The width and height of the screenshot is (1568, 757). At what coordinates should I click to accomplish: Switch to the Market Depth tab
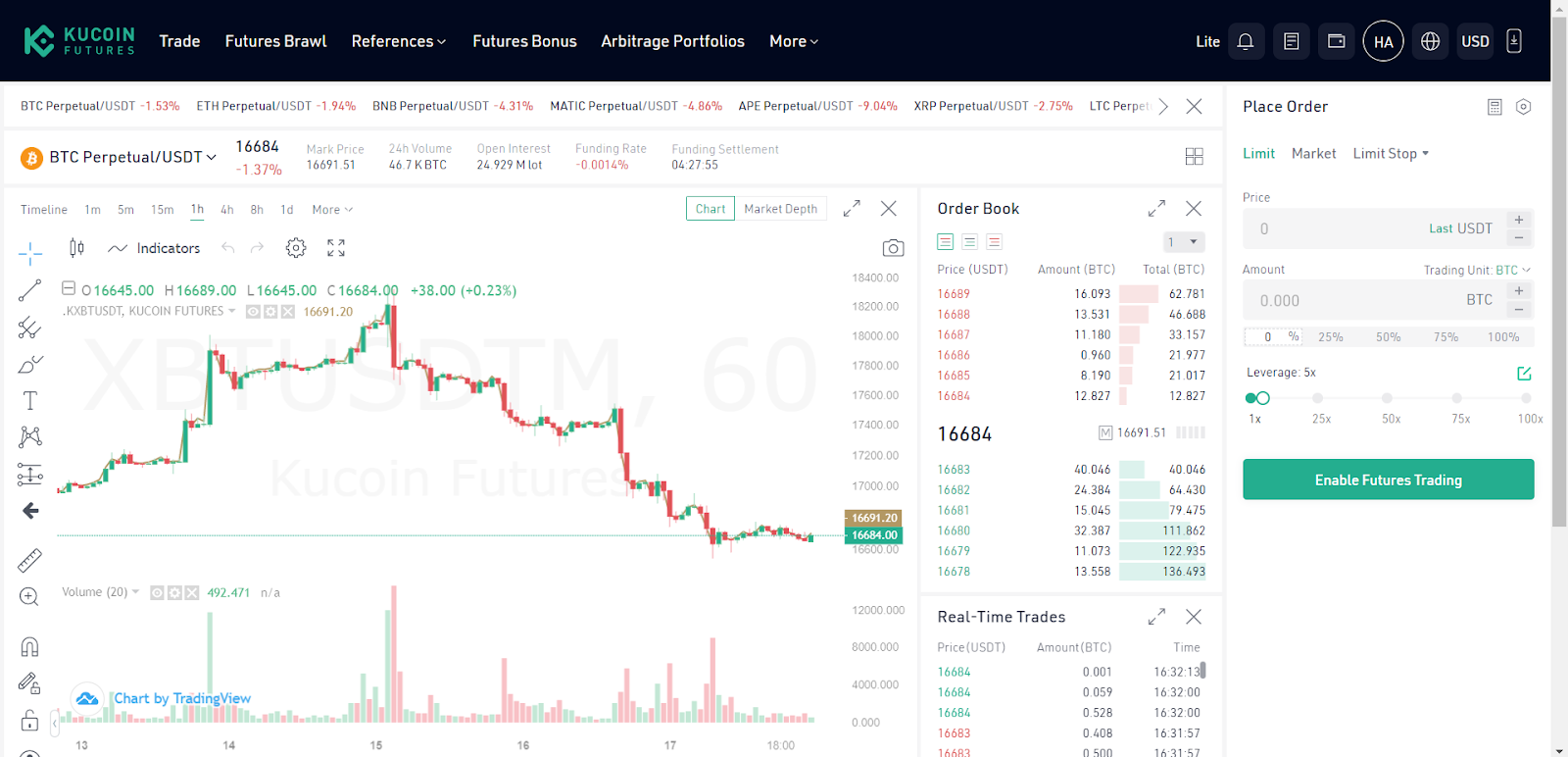pos(780,209)
